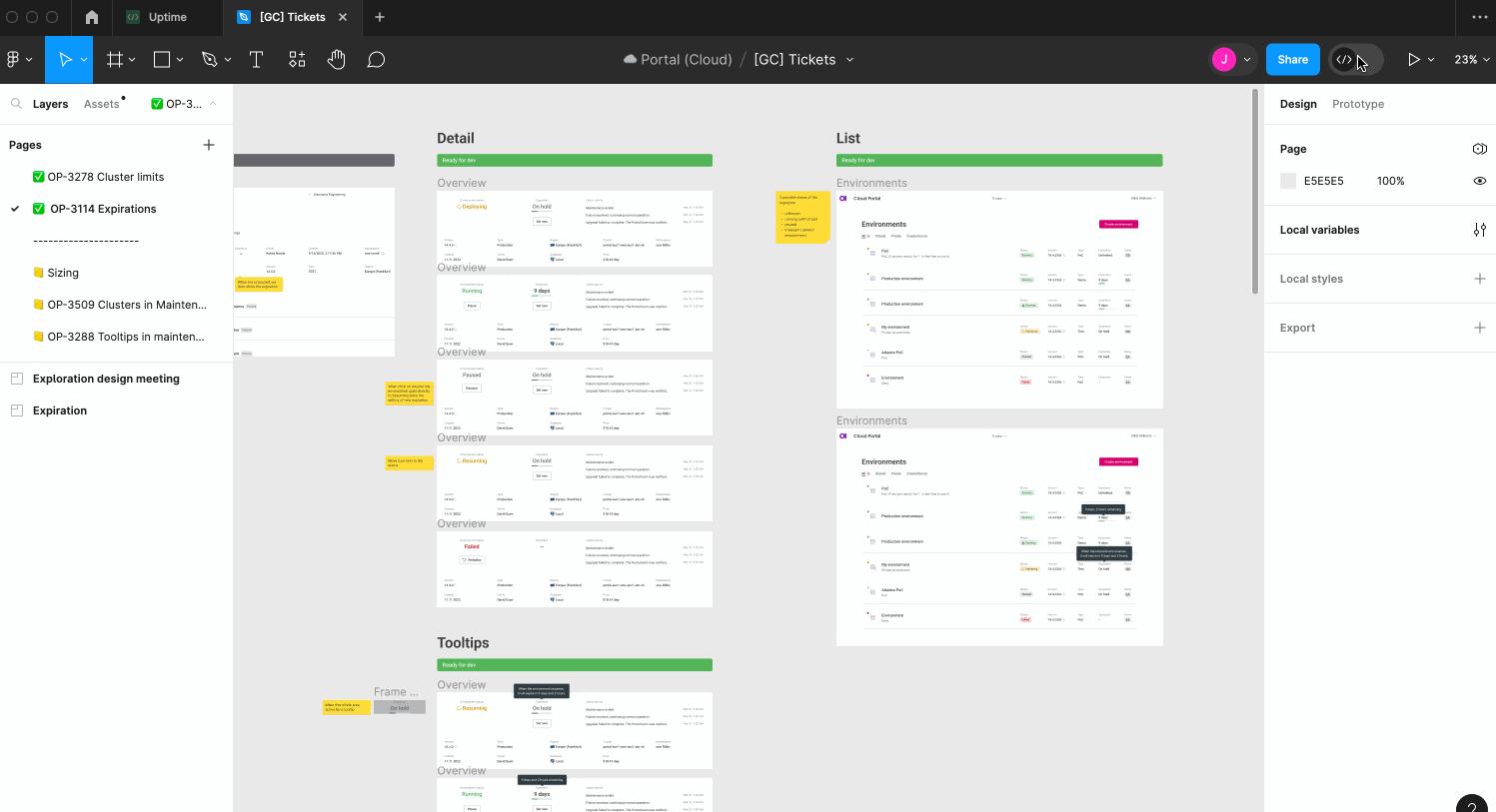Select the Text tool
Viewport: 1496px width, 812px height.
(x=256, y=60)
